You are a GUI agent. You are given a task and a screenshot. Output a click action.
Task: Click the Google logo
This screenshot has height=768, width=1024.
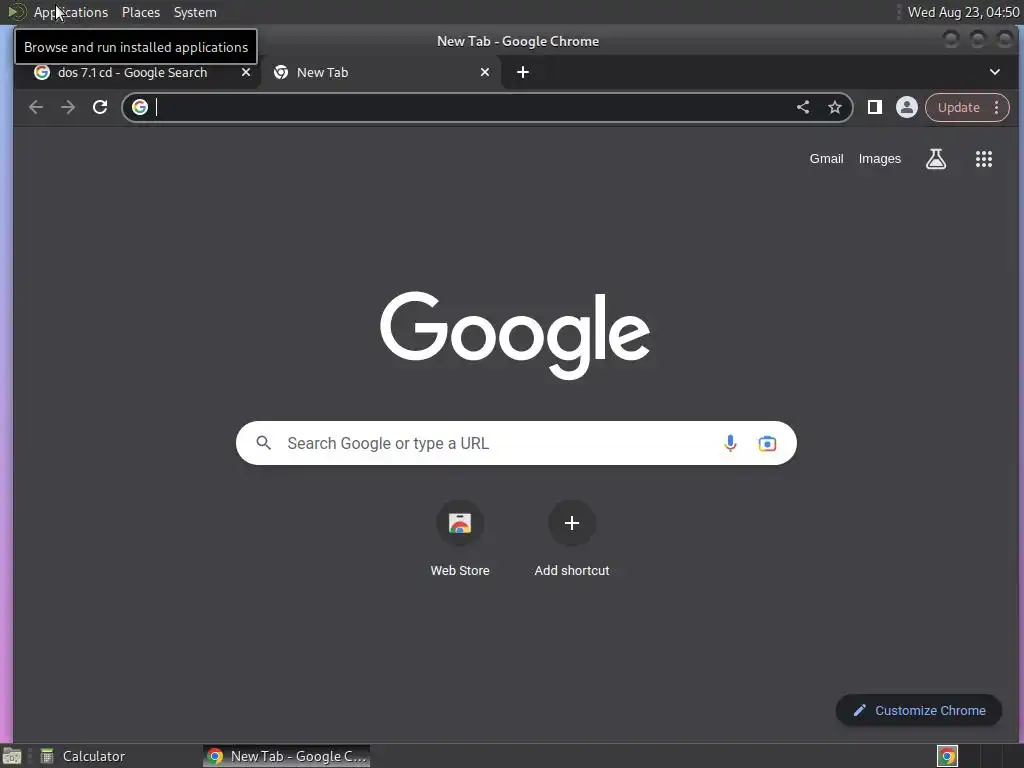coord(515,335)
